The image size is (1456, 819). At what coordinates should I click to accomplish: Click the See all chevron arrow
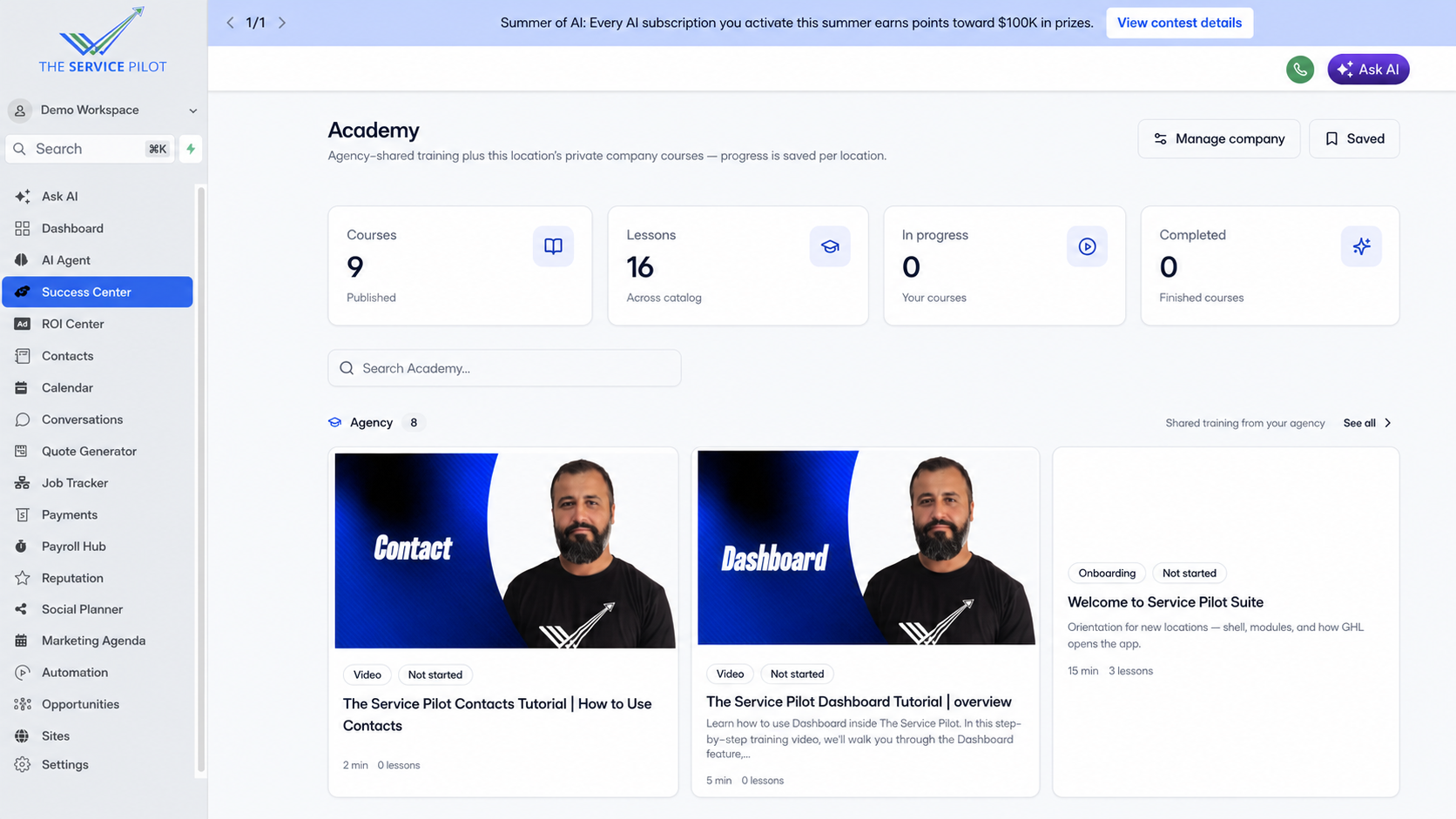1388,423
